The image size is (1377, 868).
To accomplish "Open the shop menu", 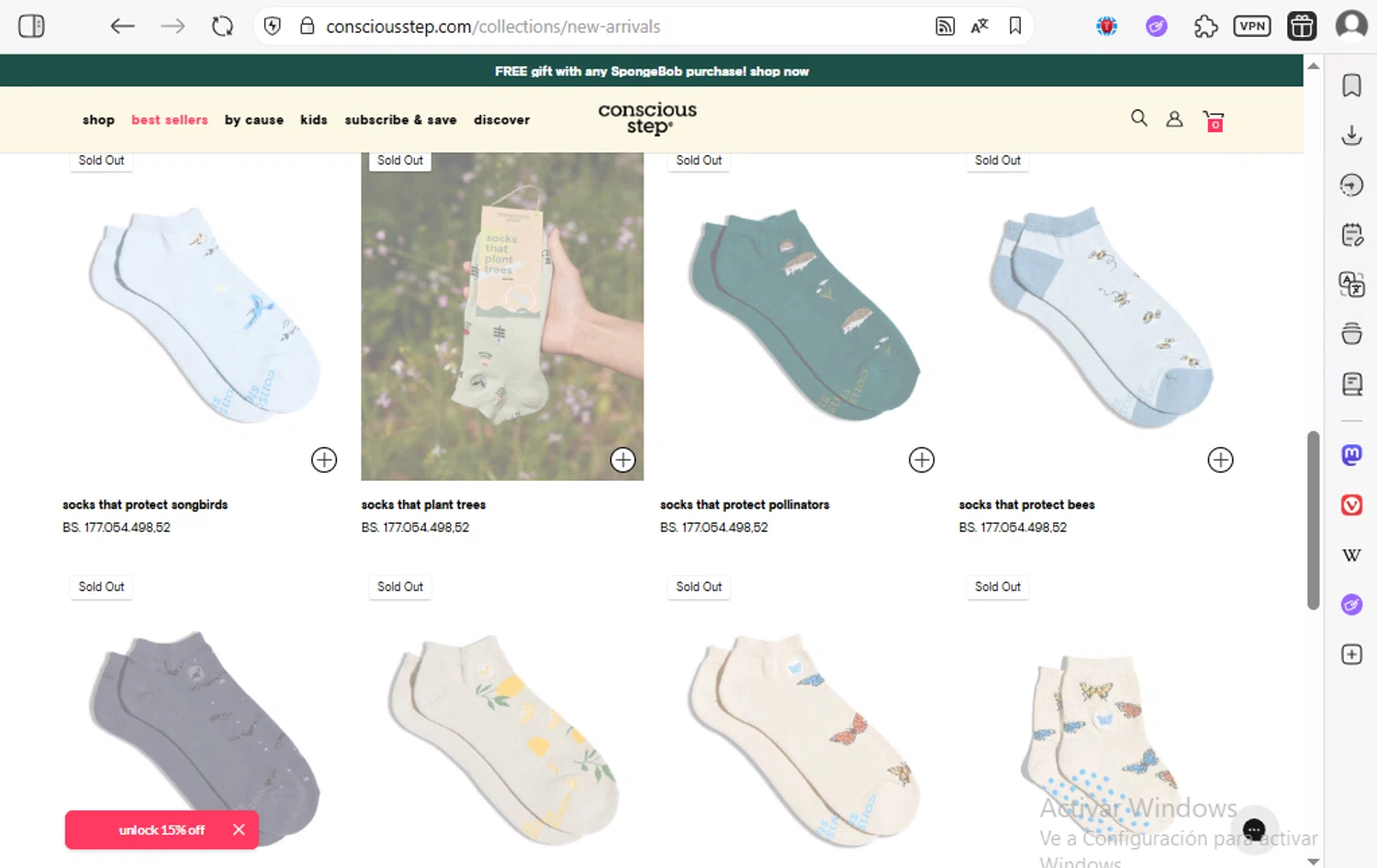I will coord(98,119).
